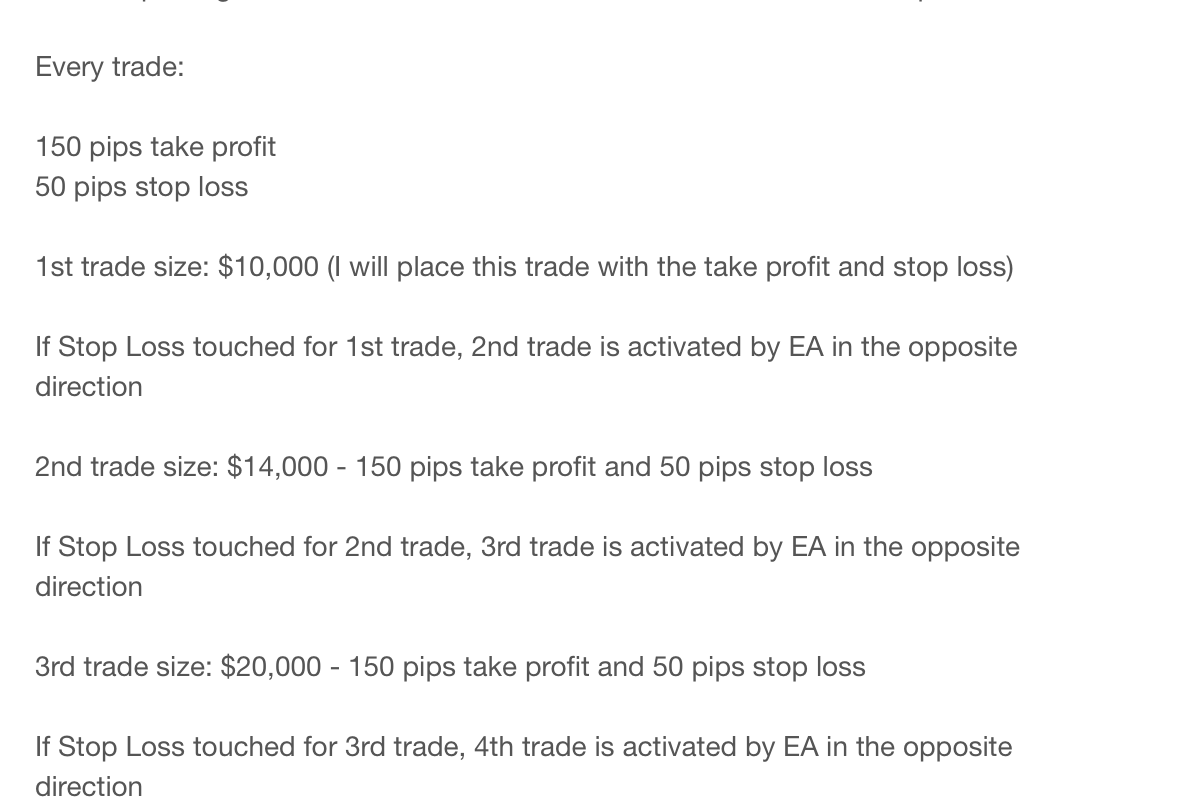This screenshot has width=1194, height=808.
Task: Click the "$10,000" amount
Action: click(268, 267)
